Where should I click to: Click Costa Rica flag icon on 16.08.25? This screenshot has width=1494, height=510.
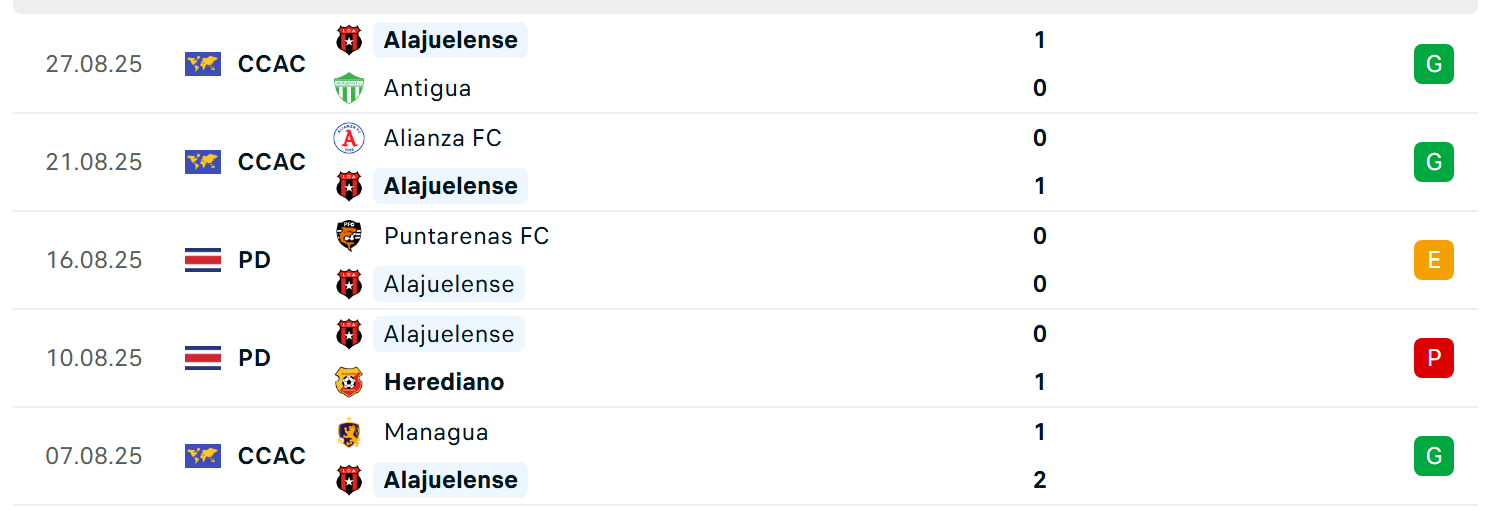[x=203, y=260]
